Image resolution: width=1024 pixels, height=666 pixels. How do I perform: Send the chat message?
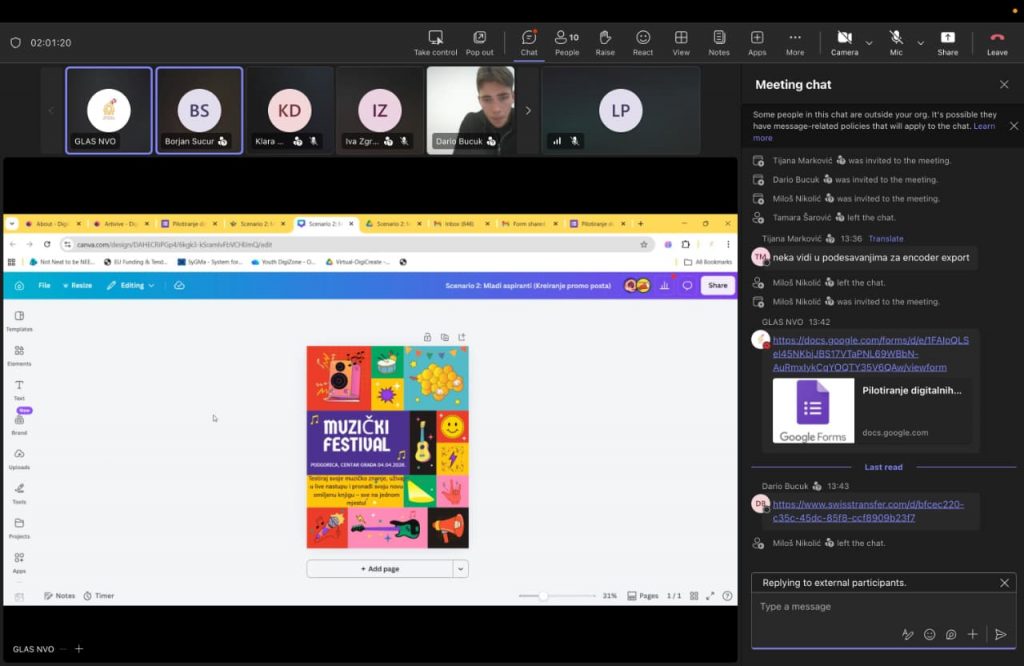tap(999, 634)
